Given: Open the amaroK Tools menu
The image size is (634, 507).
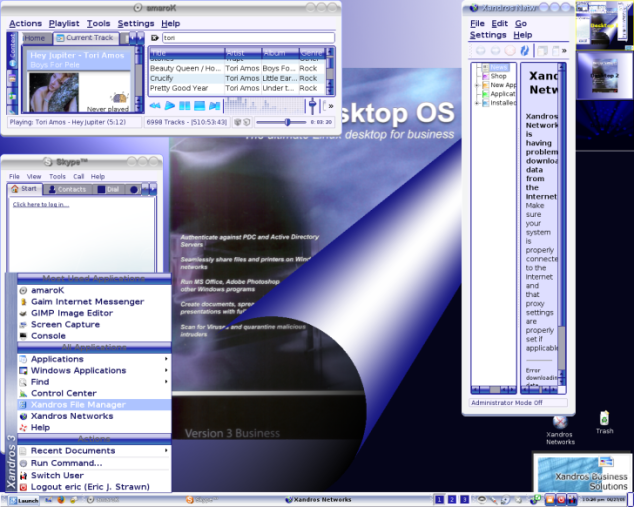Looking at the screenshot, I should (98, 23).
